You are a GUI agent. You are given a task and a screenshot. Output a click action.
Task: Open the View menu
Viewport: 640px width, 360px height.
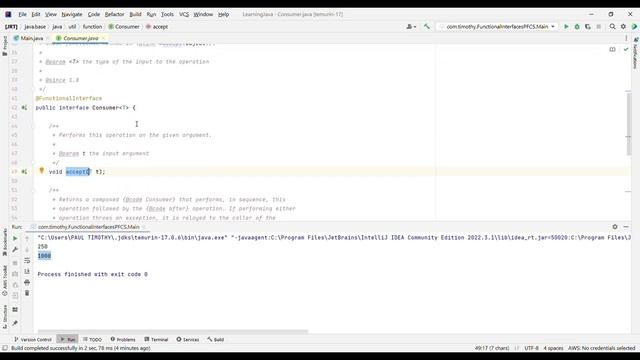51,14
